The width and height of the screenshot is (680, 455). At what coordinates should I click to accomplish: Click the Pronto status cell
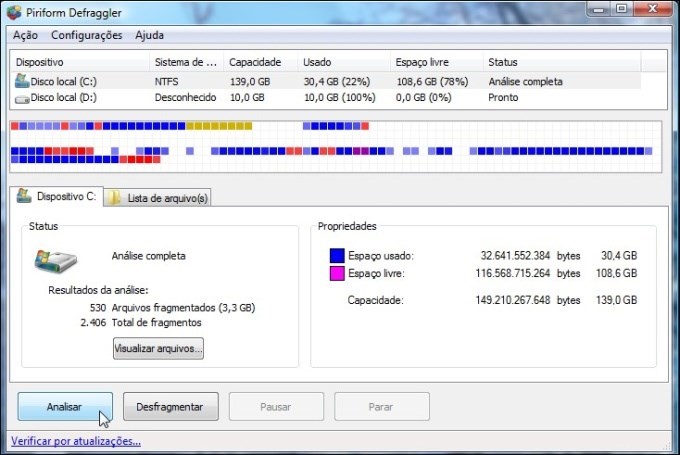tap(503, 98)
